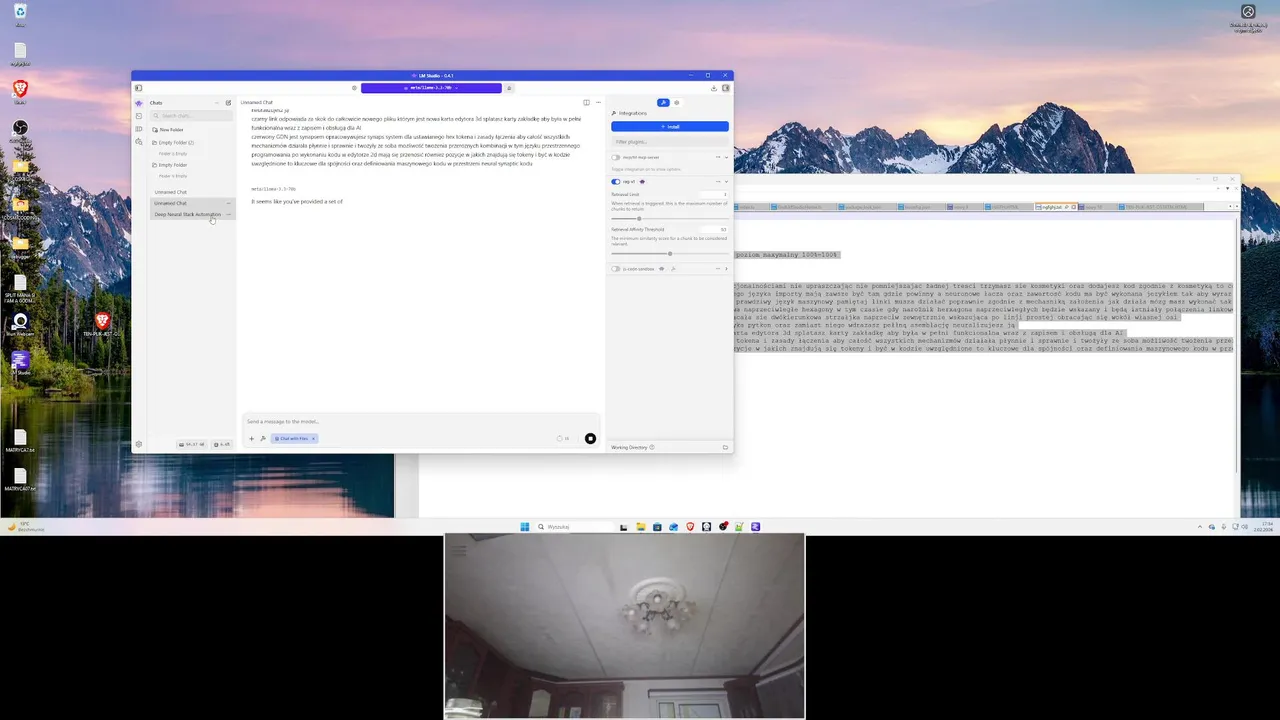Viewport: 1280px width, 720px height.
Task: Open the chat options three-dot menu
Action: 598,102
